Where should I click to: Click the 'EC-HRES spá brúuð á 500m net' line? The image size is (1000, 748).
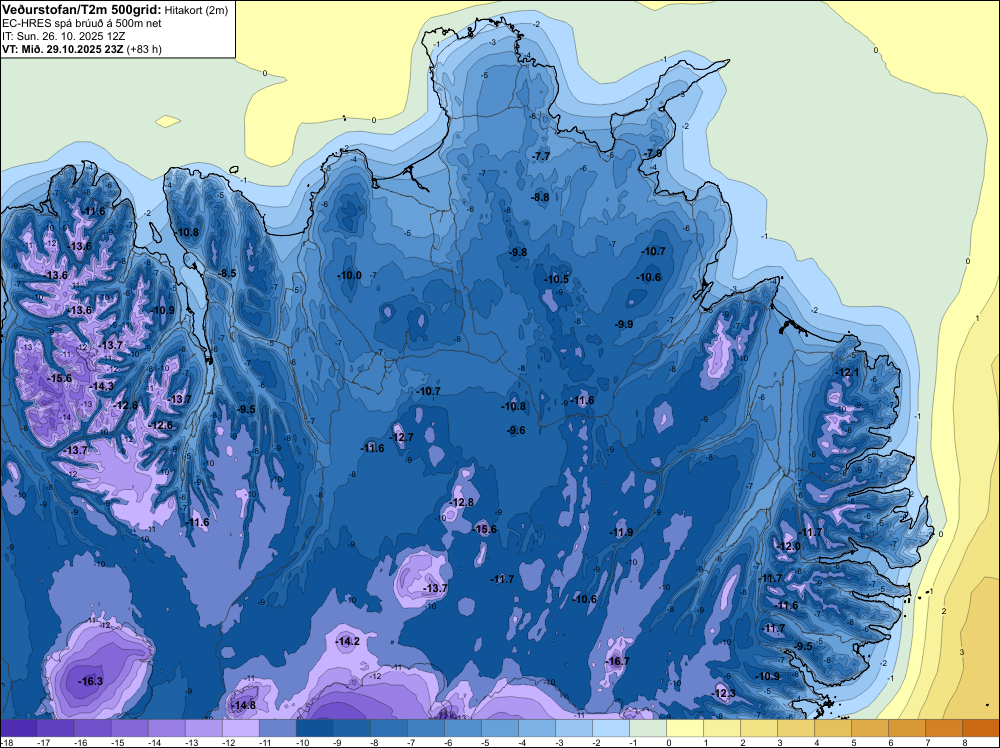82,24
